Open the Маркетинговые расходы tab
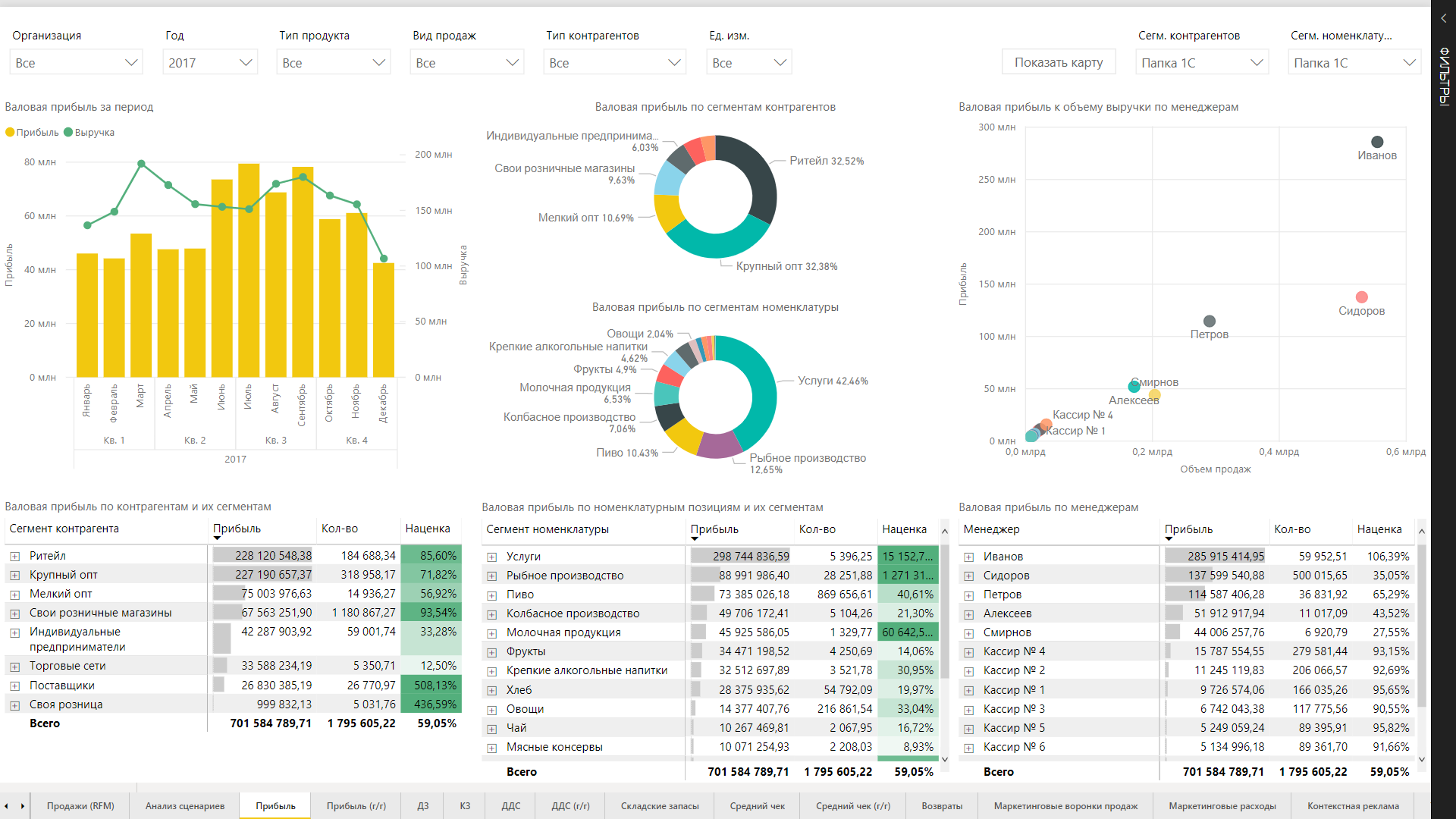Viewport: 1456px width, 819px height. point(1222,805)
